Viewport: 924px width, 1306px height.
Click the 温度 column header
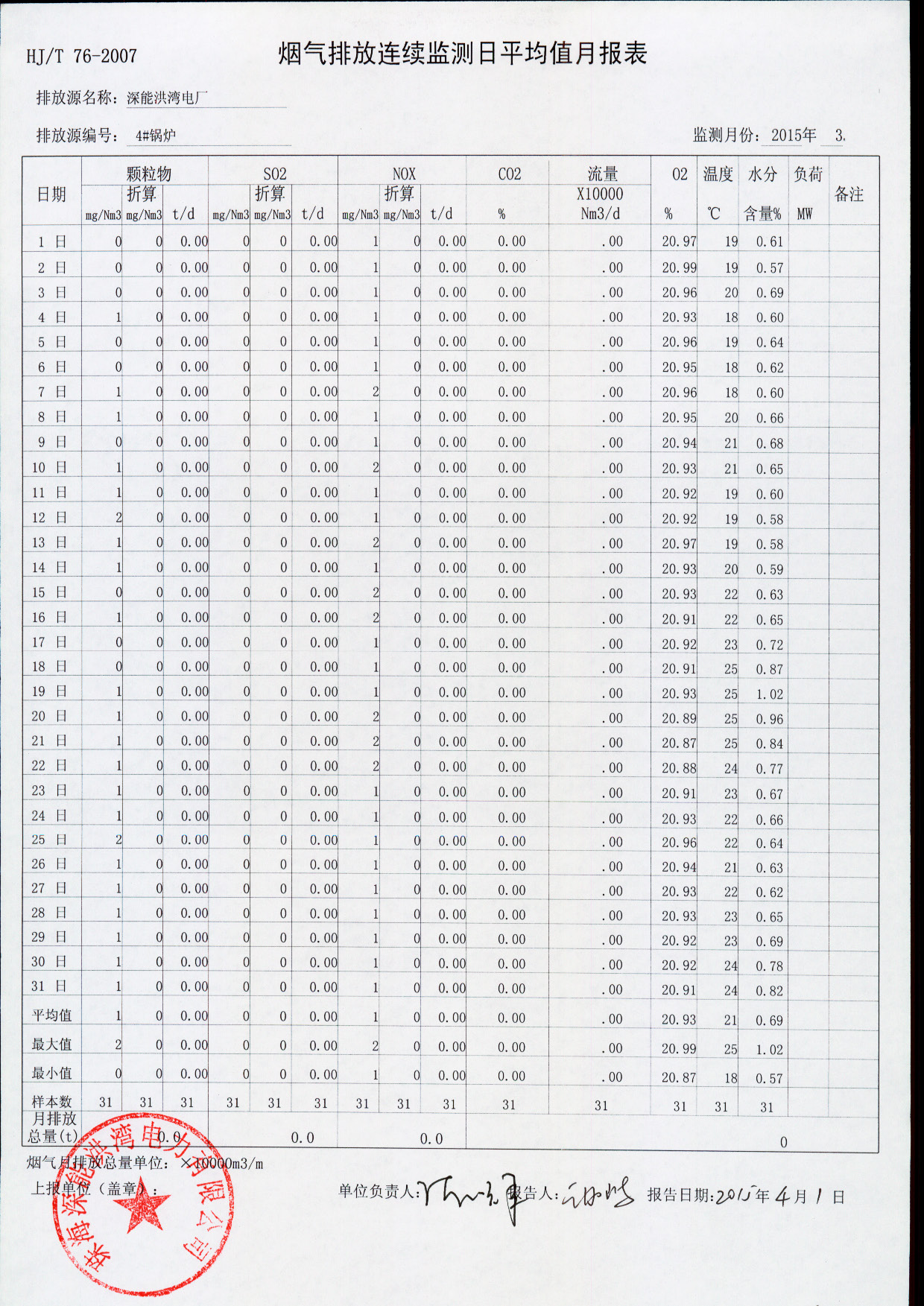point(718,174)
